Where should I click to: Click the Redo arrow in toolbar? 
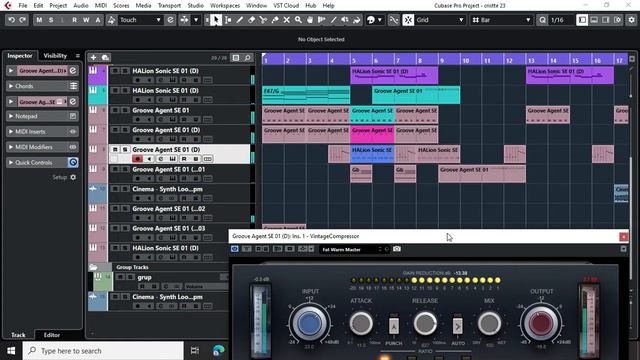[x=23, y=20]
